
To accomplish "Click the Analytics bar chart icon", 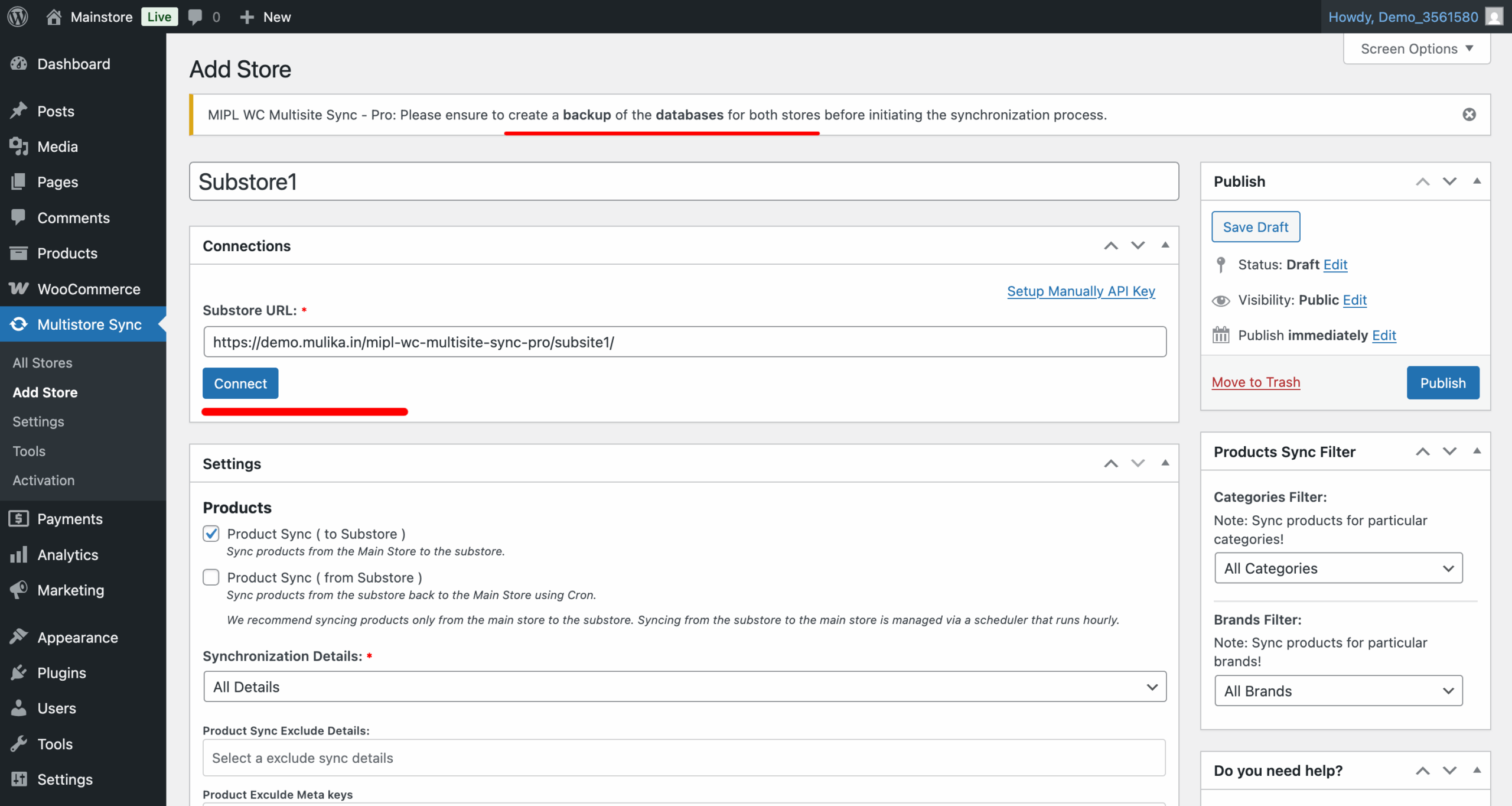I will [x=19, y=554].
